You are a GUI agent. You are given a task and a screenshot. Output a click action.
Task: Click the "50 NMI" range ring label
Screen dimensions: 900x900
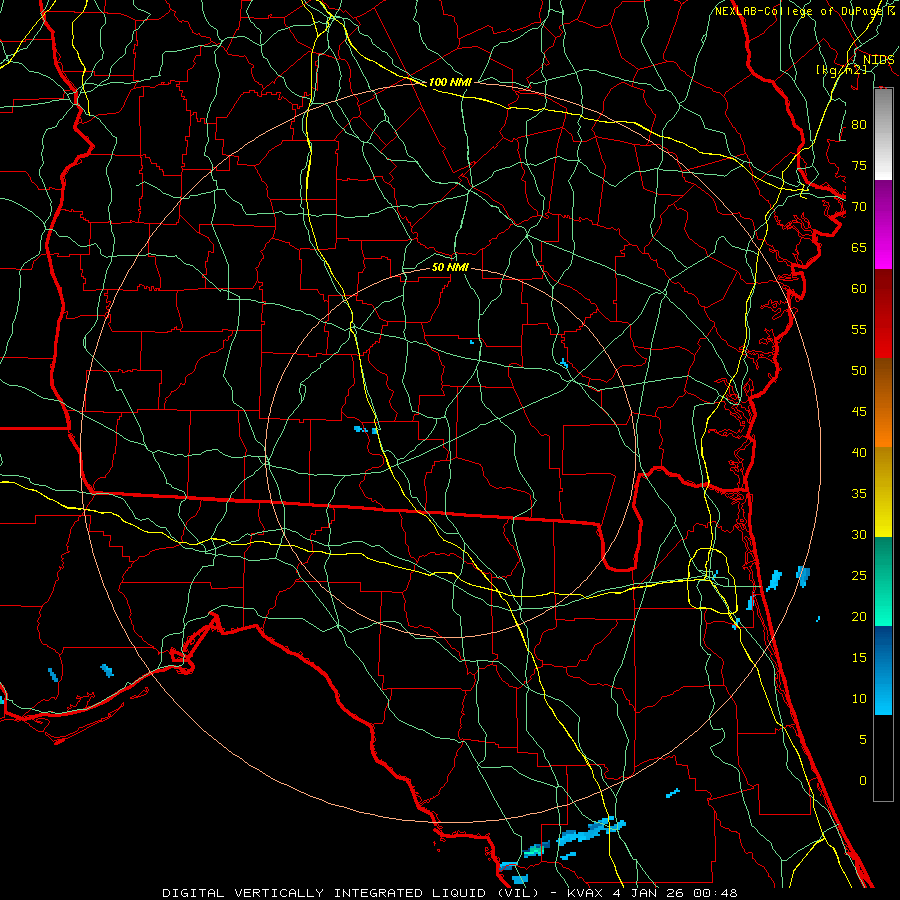450,267
